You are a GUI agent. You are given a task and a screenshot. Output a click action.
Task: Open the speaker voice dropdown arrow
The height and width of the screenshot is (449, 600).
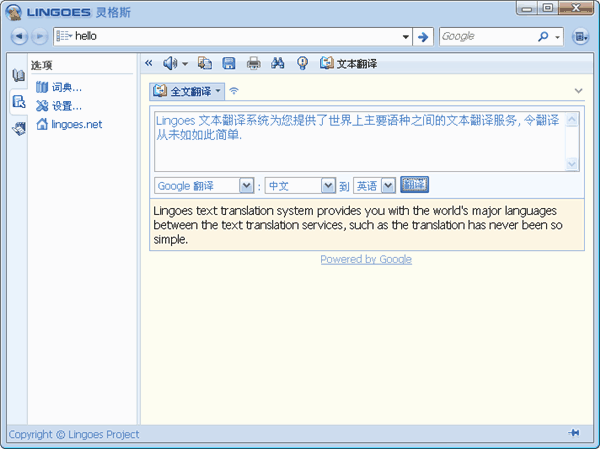point(185,64)
